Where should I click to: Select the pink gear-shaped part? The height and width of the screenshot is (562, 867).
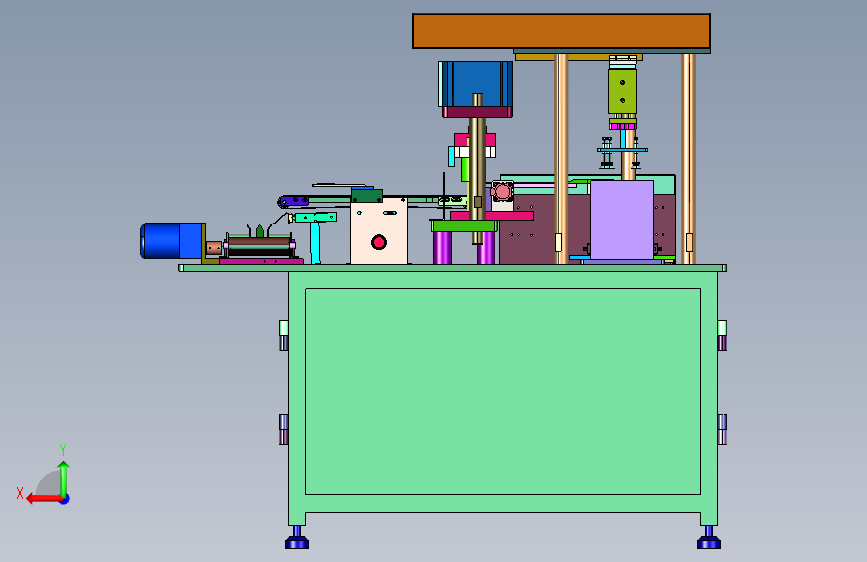[x=502, y=192]
